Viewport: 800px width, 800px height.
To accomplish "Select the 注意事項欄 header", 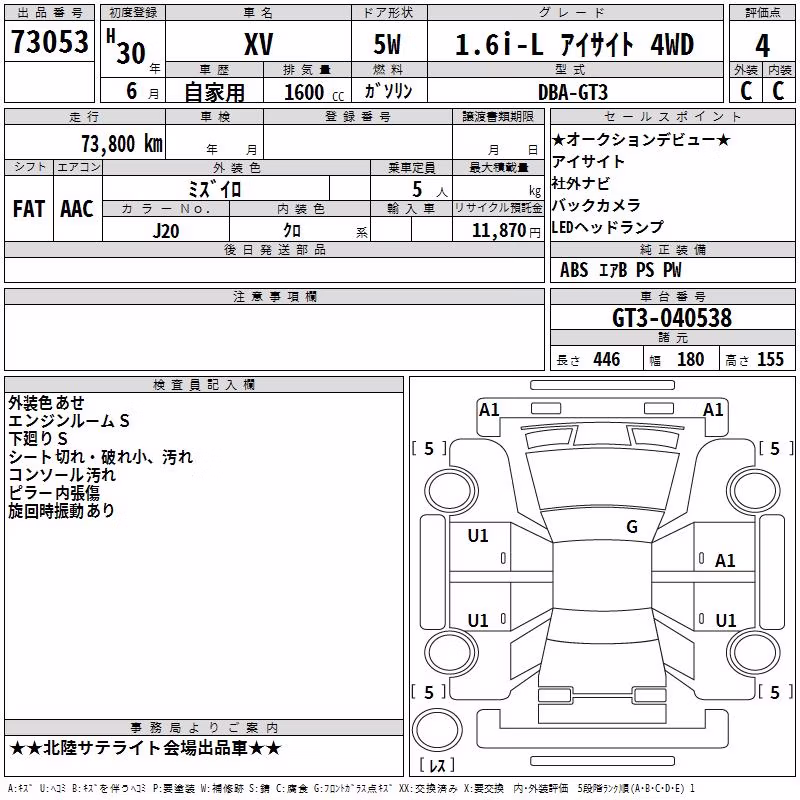I will pos(274,296).
